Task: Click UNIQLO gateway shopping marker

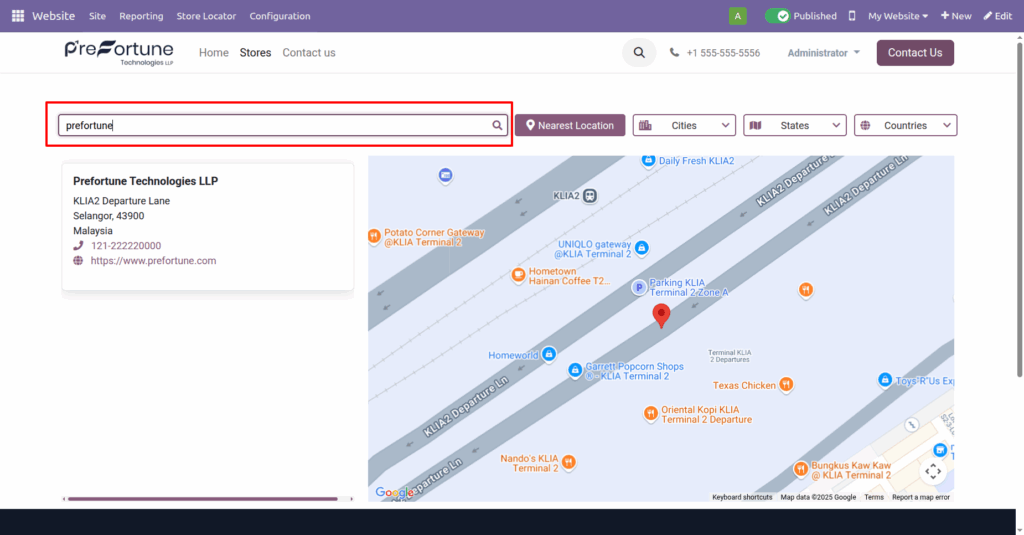Action: pos(641,248)
